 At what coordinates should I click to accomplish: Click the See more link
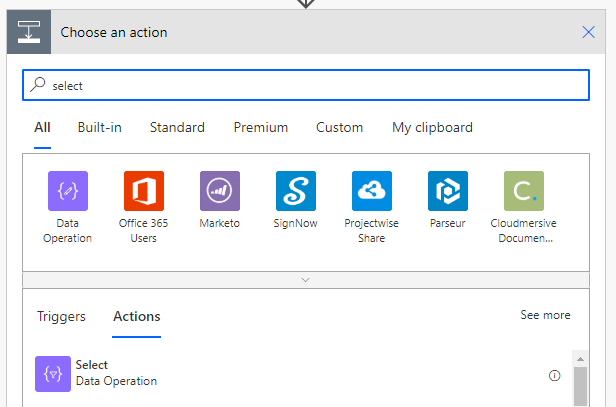pos(545,315)
